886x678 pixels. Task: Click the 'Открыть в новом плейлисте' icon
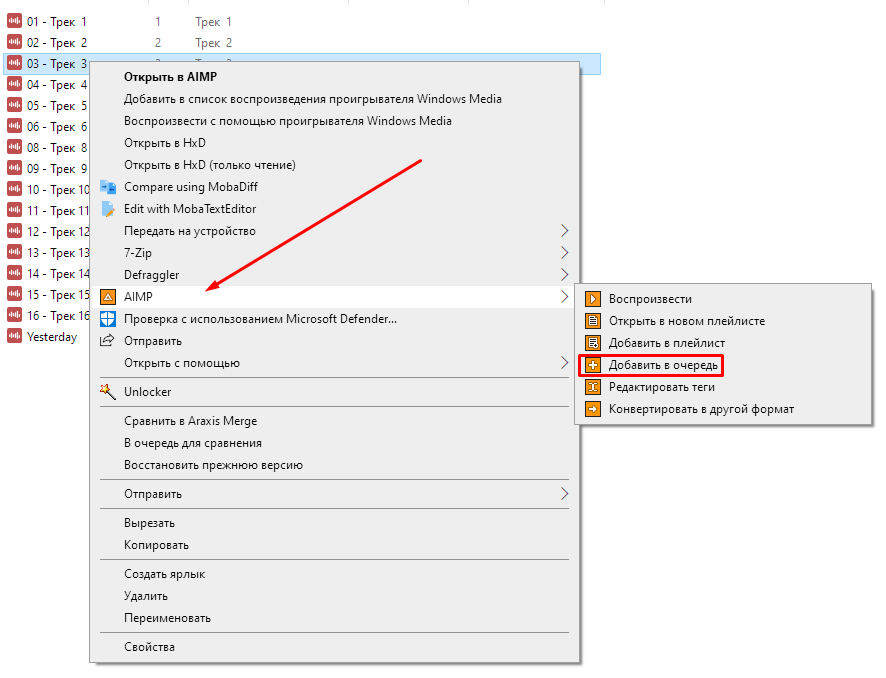(x=593, y=321)
